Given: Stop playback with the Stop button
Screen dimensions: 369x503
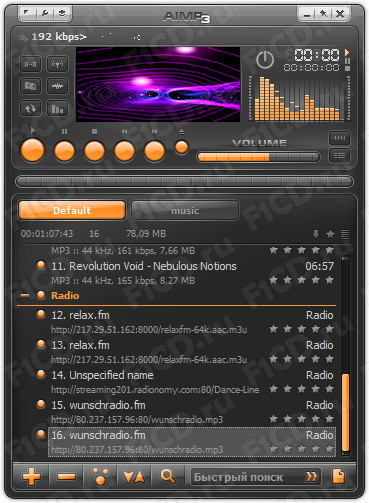Looking at the screenshot, I should coord(94,151).
